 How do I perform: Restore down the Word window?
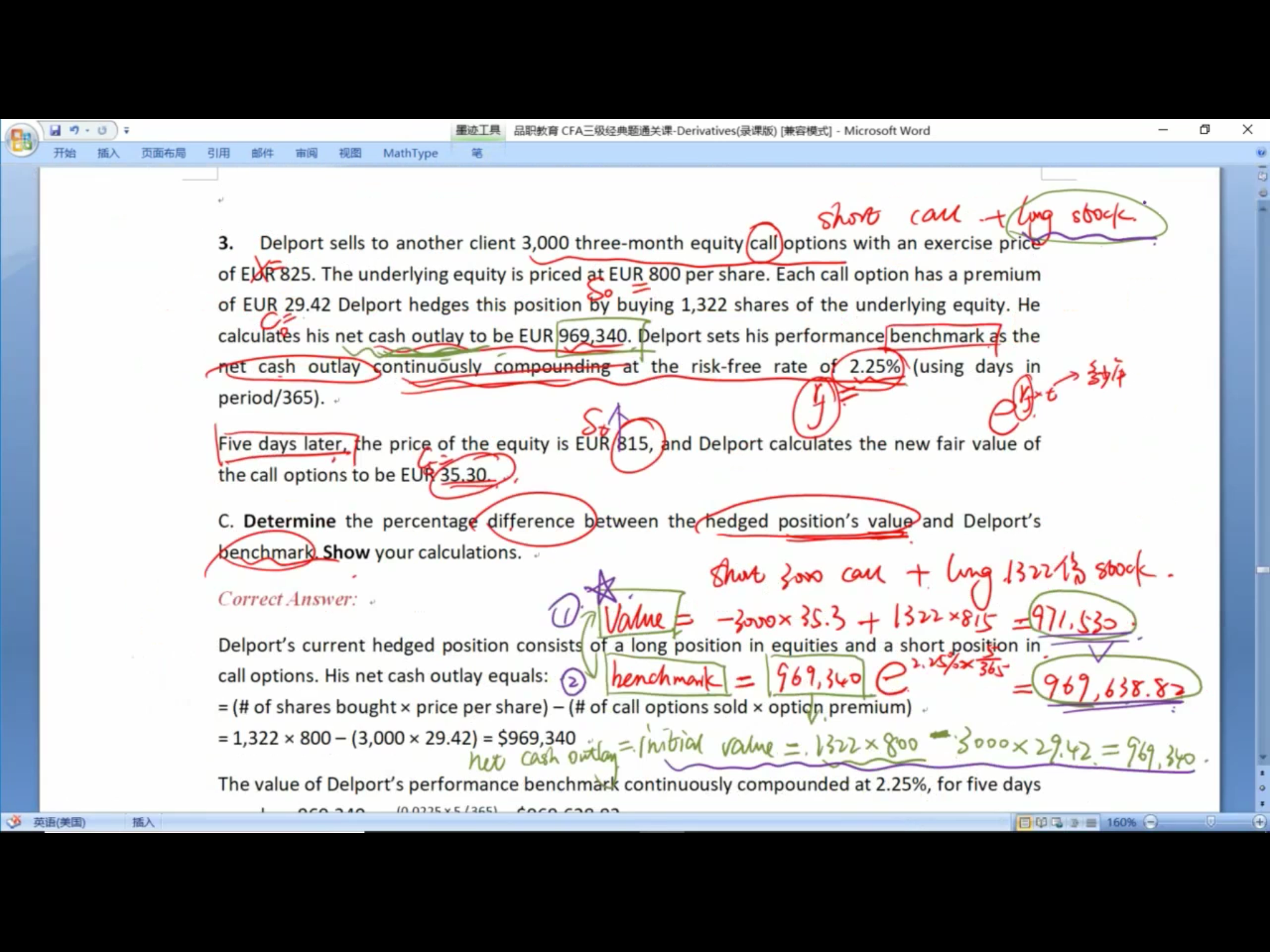(1205, 130)
